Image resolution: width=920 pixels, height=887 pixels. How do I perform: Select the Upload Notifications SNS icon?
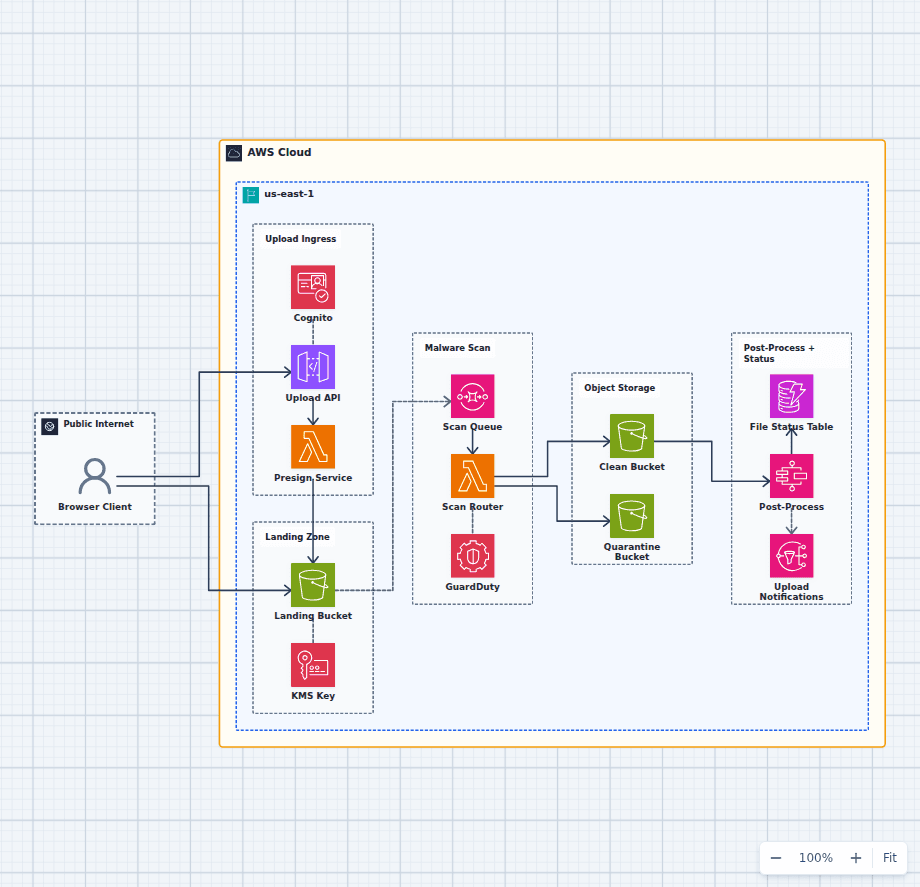pyautogui.click(x=792, y=556)
